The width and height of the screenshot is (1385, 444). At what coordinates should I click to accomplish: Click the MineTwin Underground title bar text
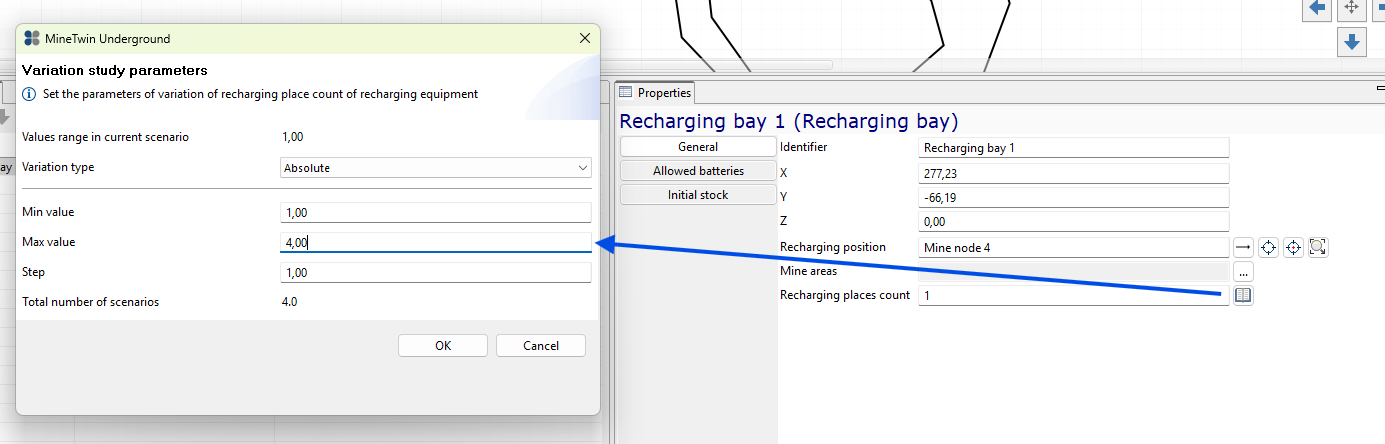pos(108,39)
